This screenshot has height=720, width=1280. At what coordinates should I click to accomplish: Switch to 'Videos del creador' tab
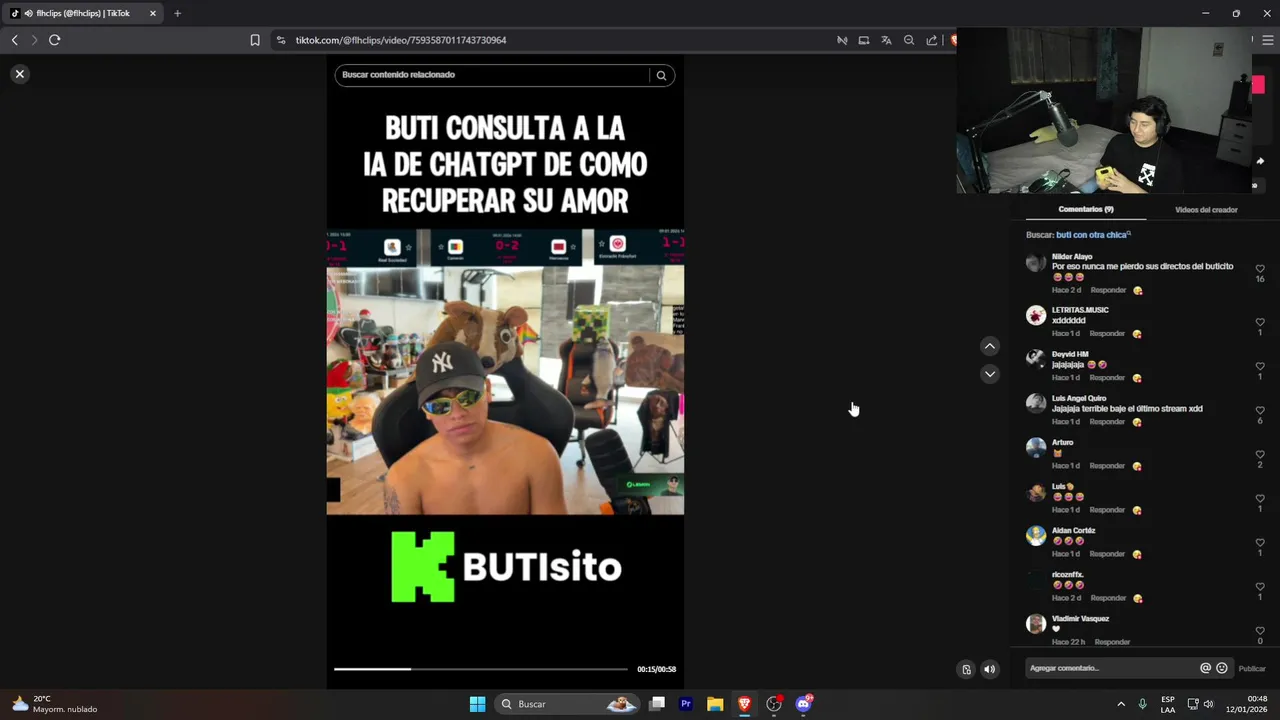point(1206,210)
